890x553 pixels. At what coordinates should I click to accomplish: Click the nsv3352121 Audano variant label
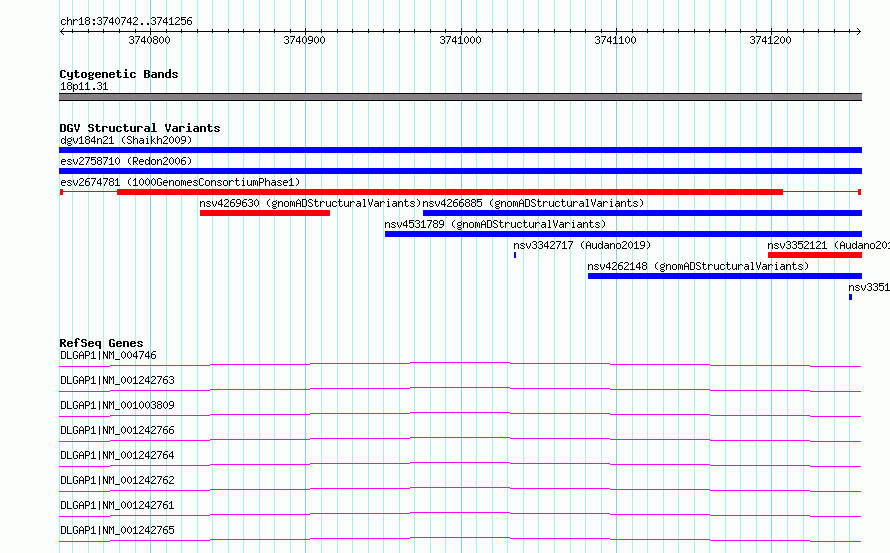828,245
